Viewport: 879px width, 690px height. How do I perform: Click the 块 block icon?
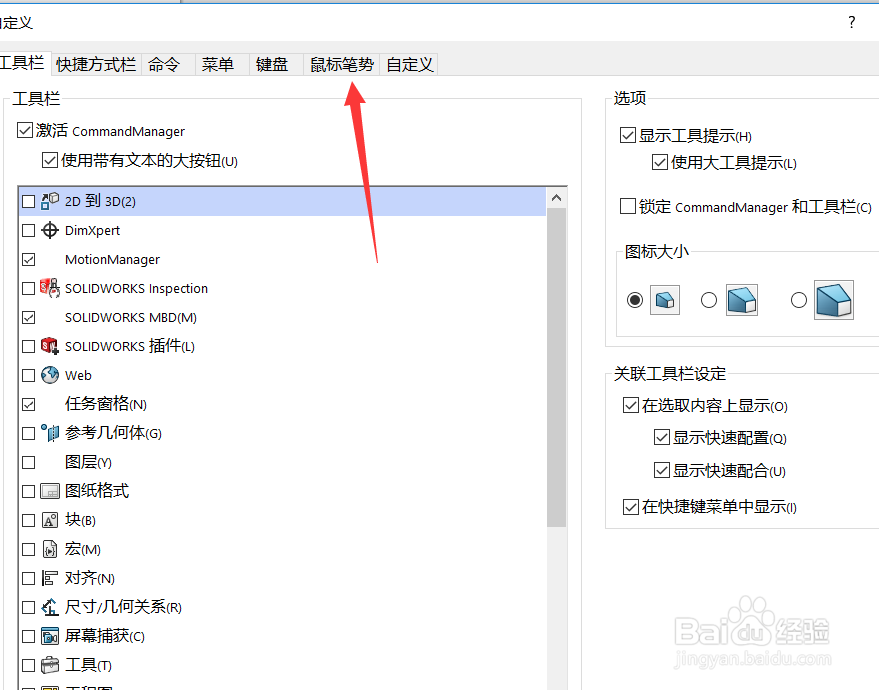pyautogui.click(x=50, y=520)
